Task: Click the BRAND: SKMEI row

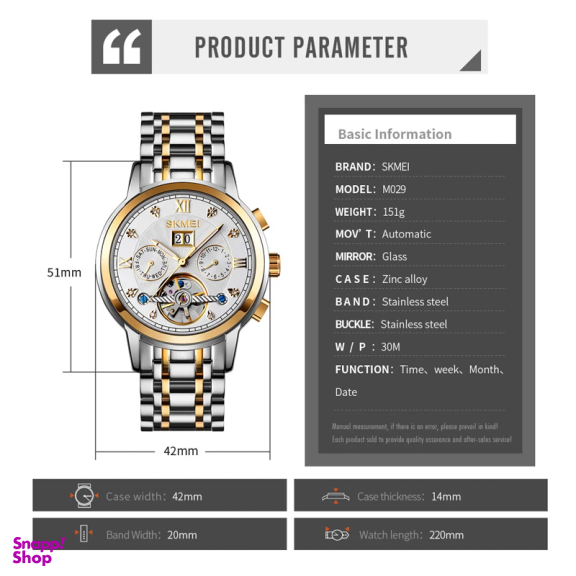Action: (419, 167)
